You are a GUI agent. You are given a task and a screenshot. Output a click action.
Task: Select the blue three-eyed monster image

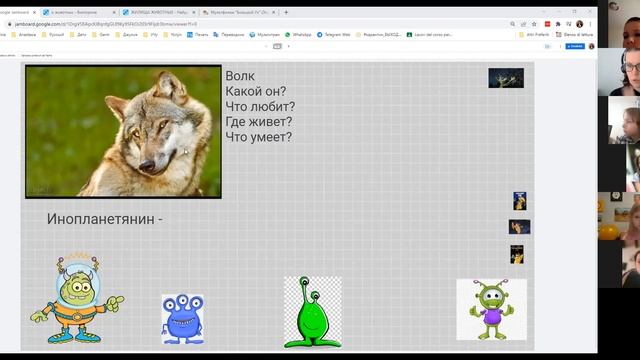(x=182, y=319)
